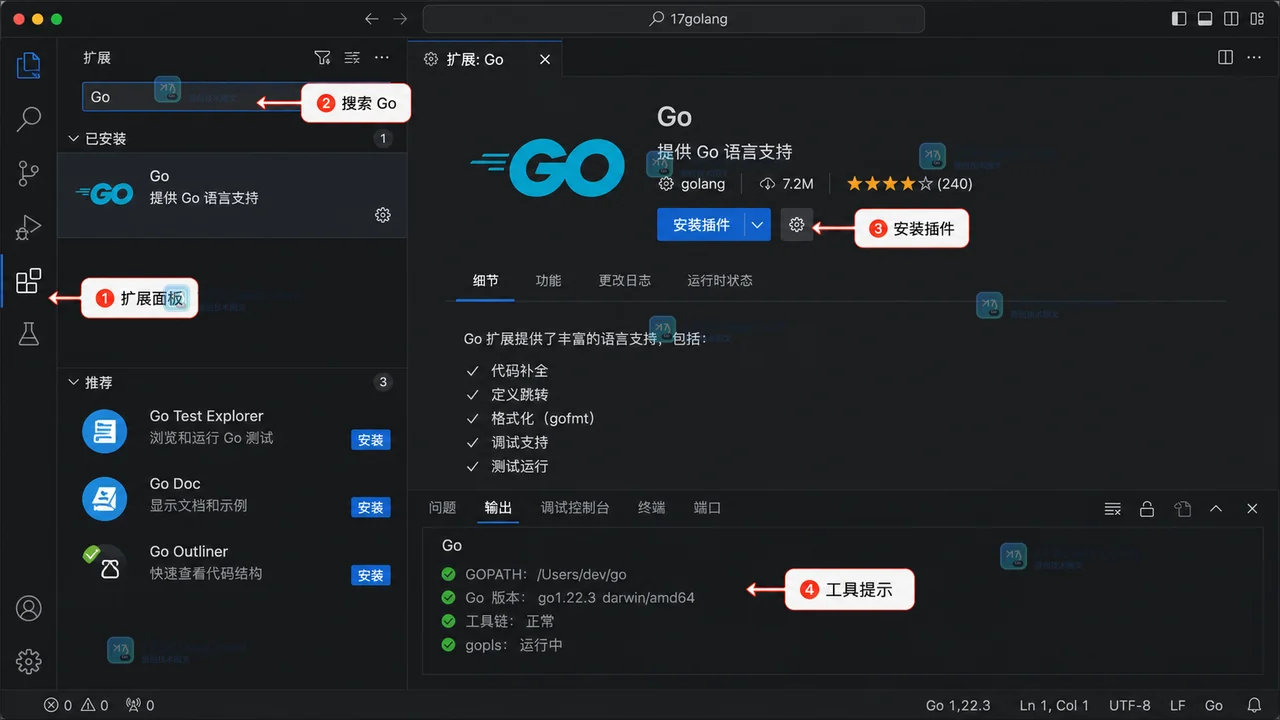This screenshot has width=1280, height=720.
Task: Click the Go logo in extension details
Action: tap(548, 167)
